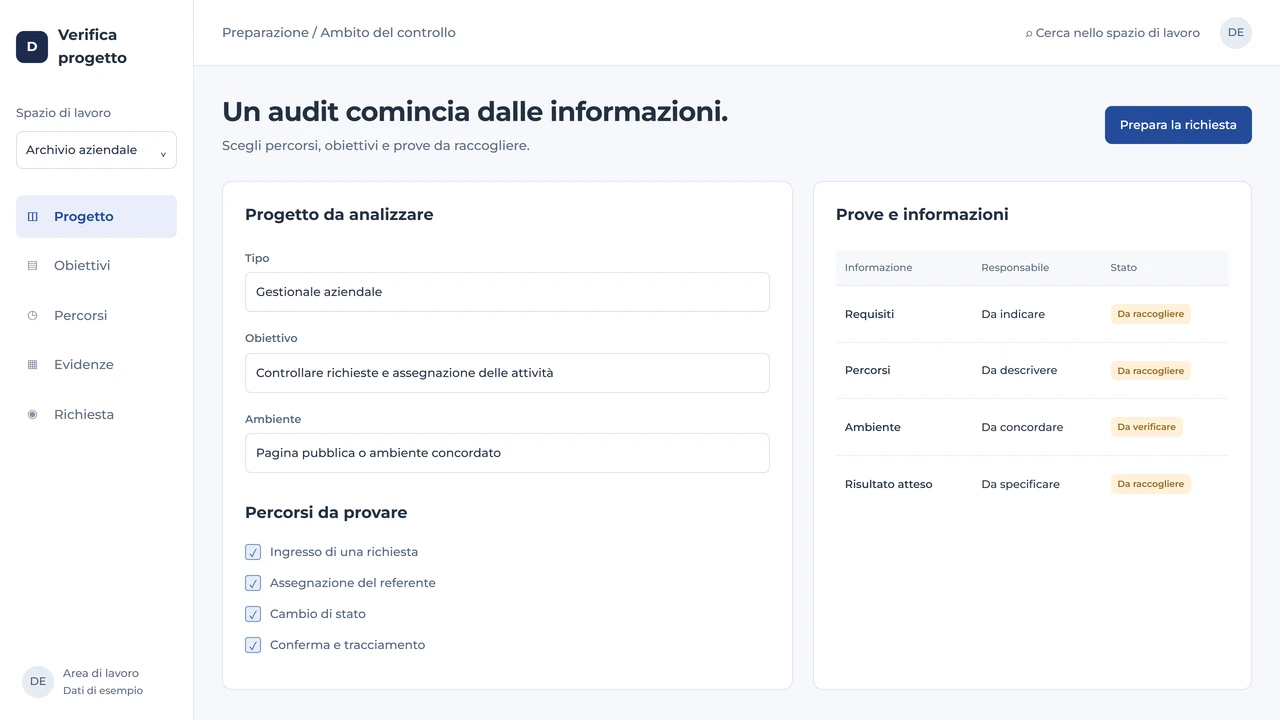Toggle Assegnazione del referente checkbox

[x=253, y=583]
